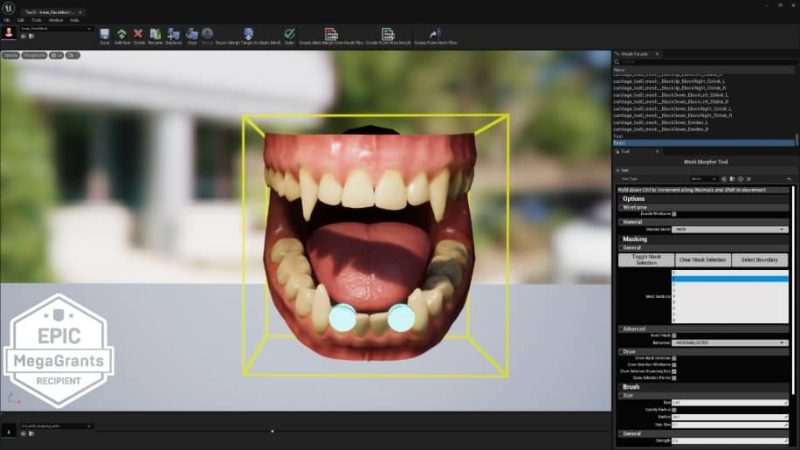The width and height of the screenshot is (800, 450).
Task: Toggle the Invert Mask checkbox
Action: [674, 336]
